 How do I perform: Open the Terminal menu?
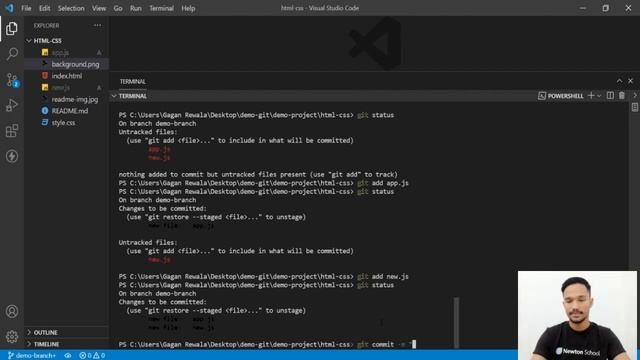pyautogui.click(x=161, y=8)
